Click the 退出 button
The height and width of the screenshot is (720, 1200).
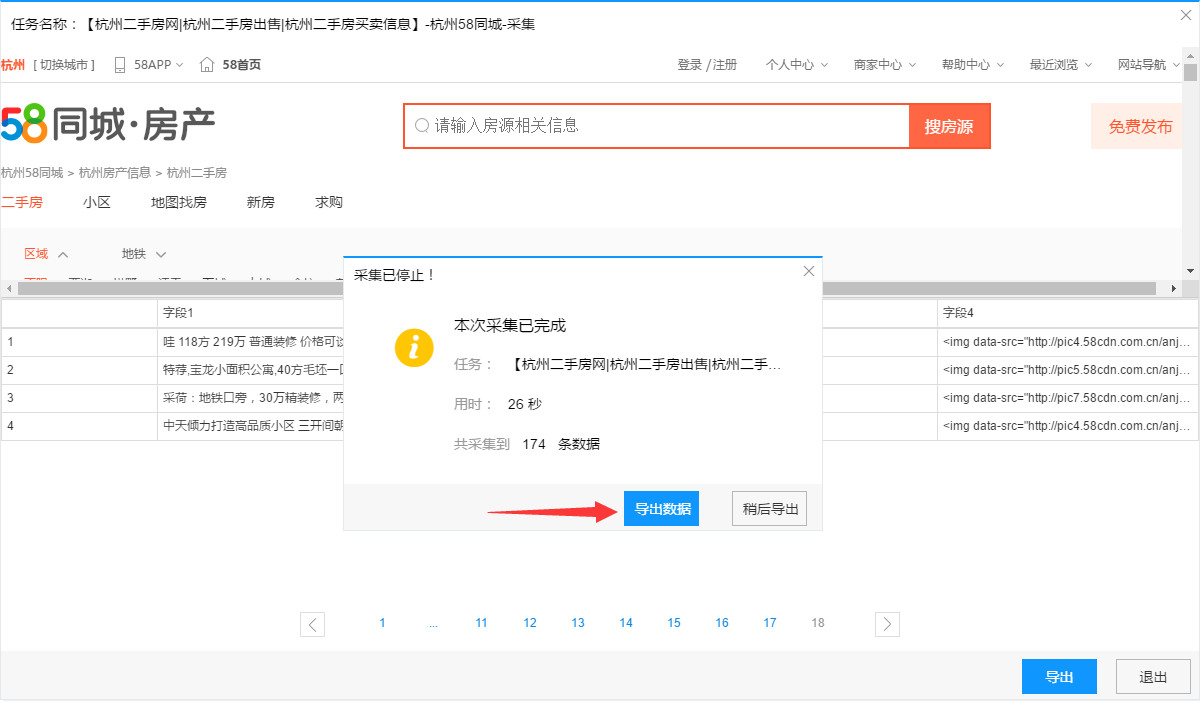(x=1153, y=677)
